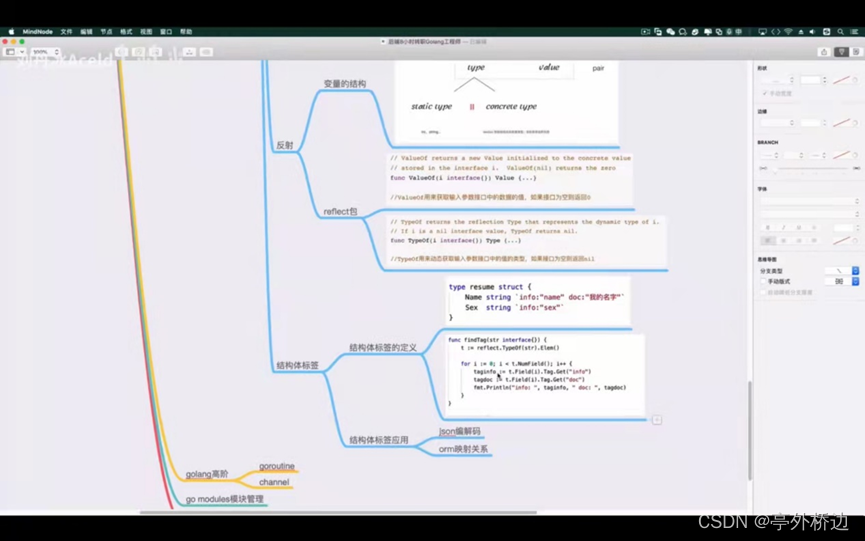Viewport: 865px width, 541px height.
Task: Select the reflect包 node
Action: (x=340, y=212)
